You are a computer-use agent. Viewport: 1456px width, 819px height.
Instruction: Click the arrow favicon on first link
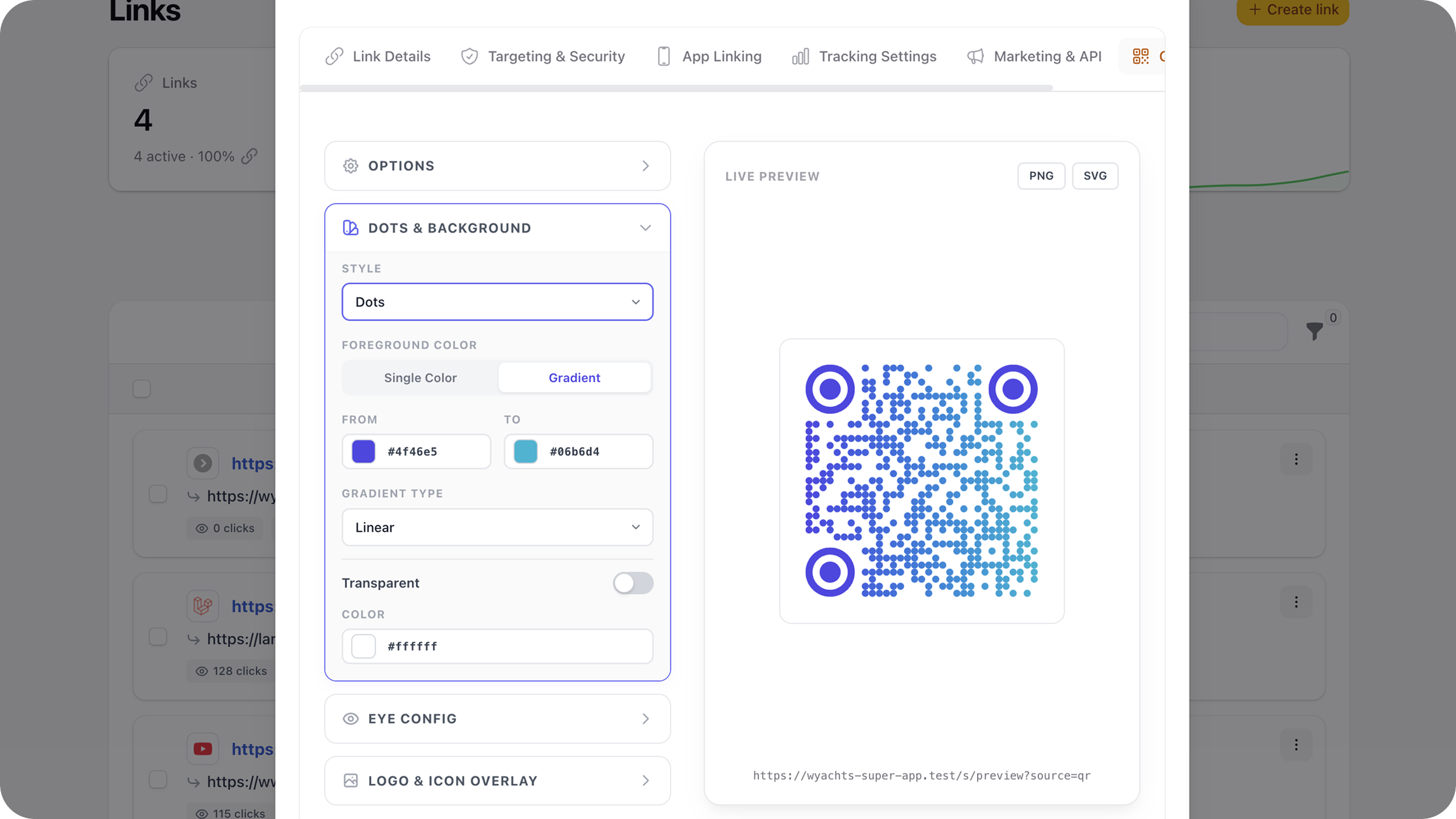[x=202, y=463]
